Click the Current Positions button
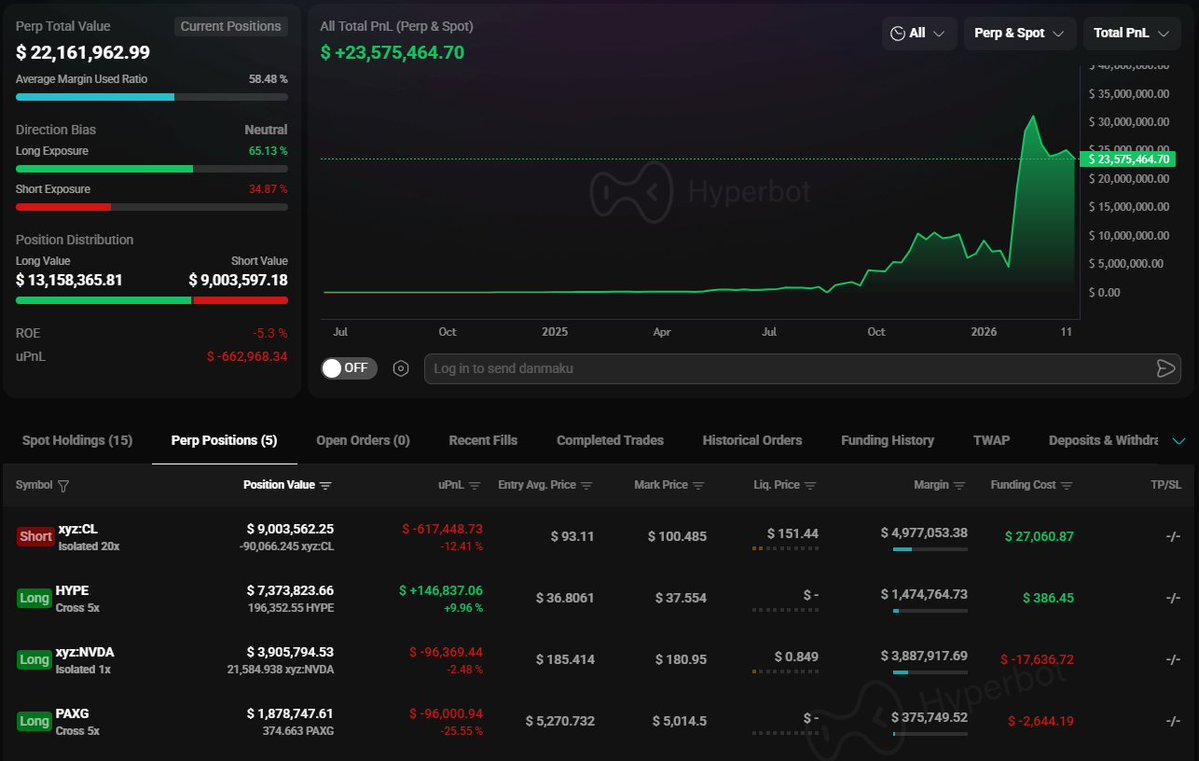This screenshot has height=761, width=1199. [231, 26]
